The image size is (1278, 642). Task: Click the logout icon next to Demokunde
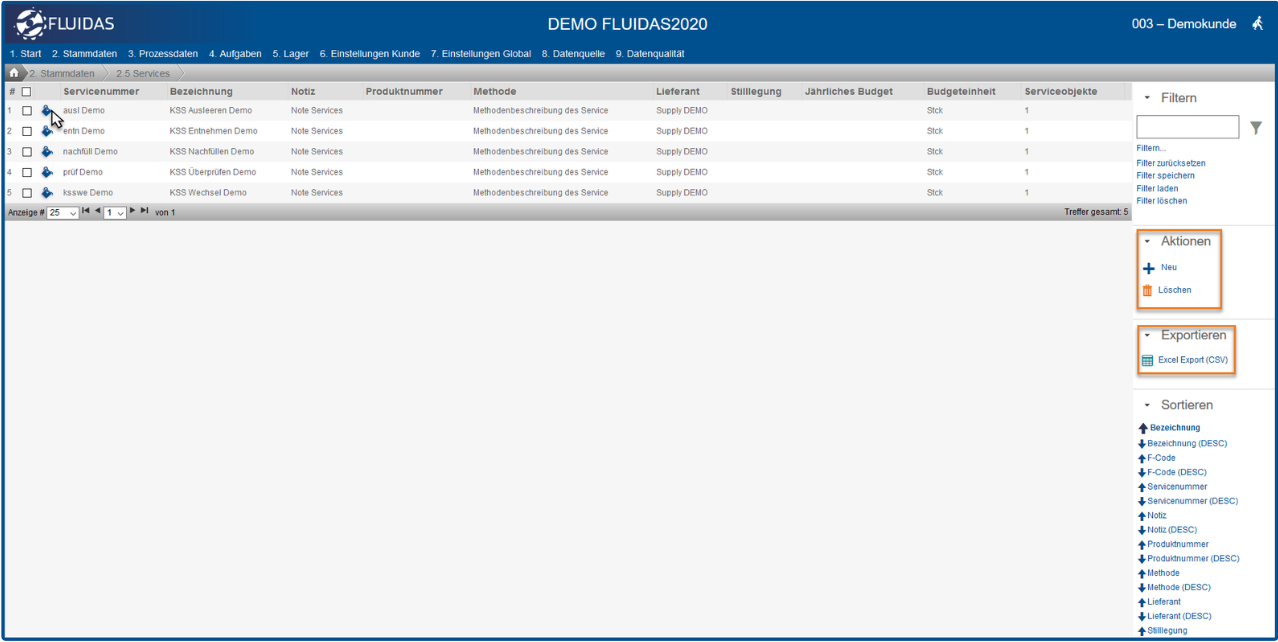[x=1257, y=24]
